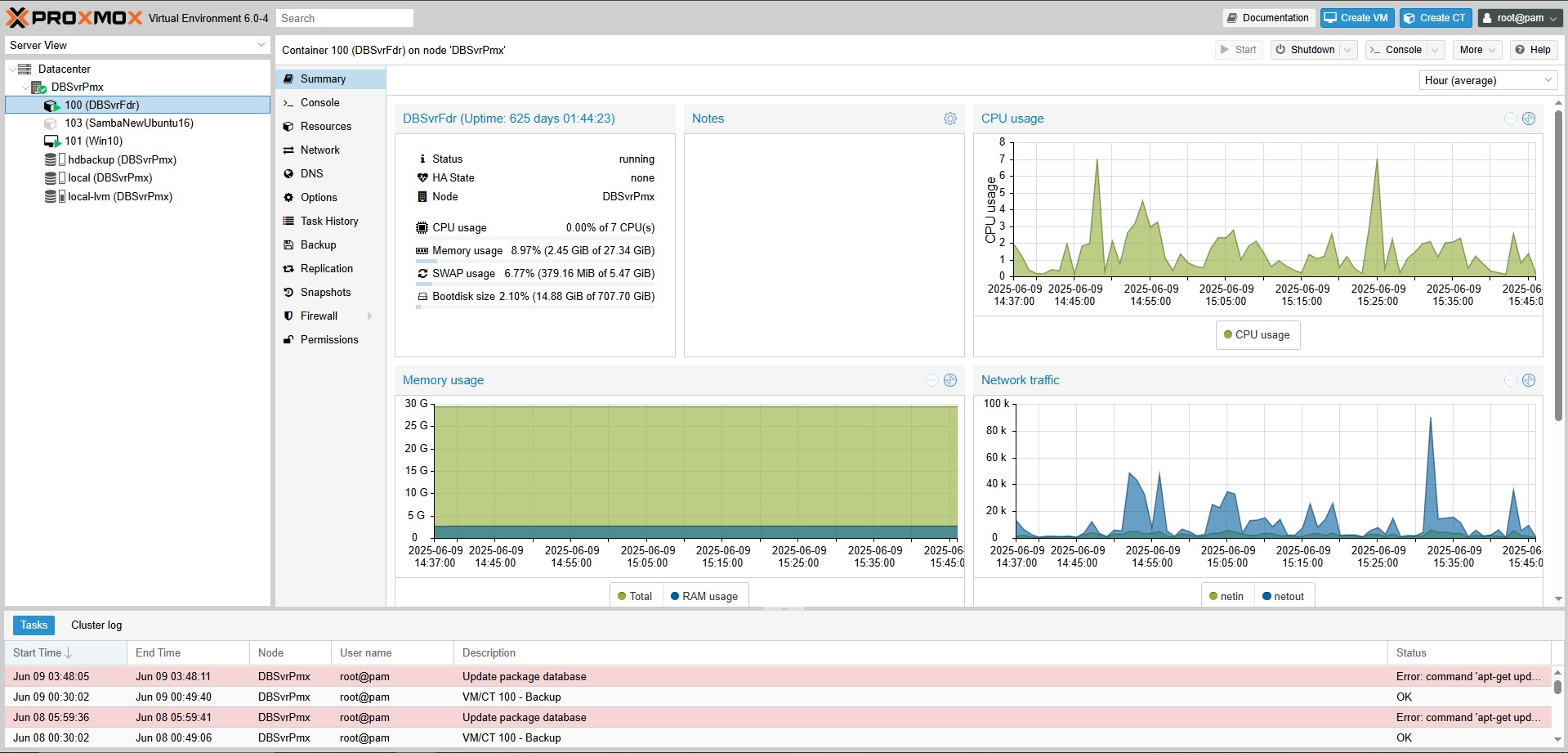Click the Create VM button
This screenshot has height=753, width=1568.
(x=1356, y=18)
